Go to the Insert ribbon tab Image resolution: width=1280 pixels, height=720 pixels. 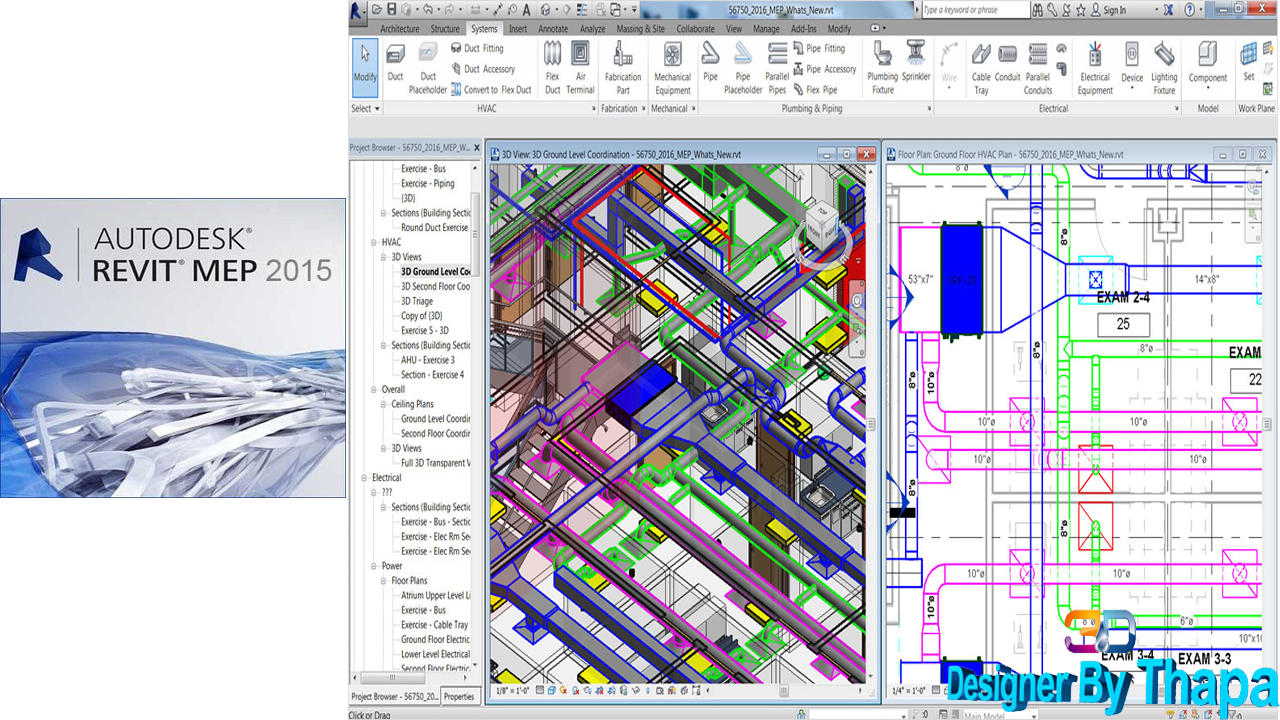tap(517, 29)
